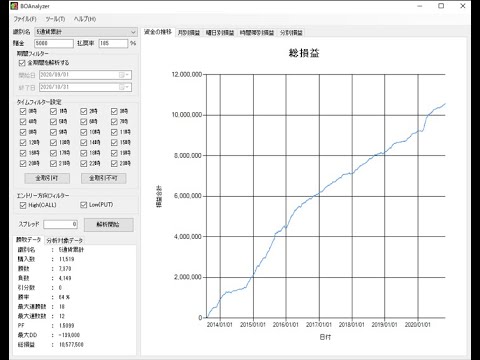Toggle the 13時 time filter checkbox
480x360 pixels.
(x=53, y=143)
